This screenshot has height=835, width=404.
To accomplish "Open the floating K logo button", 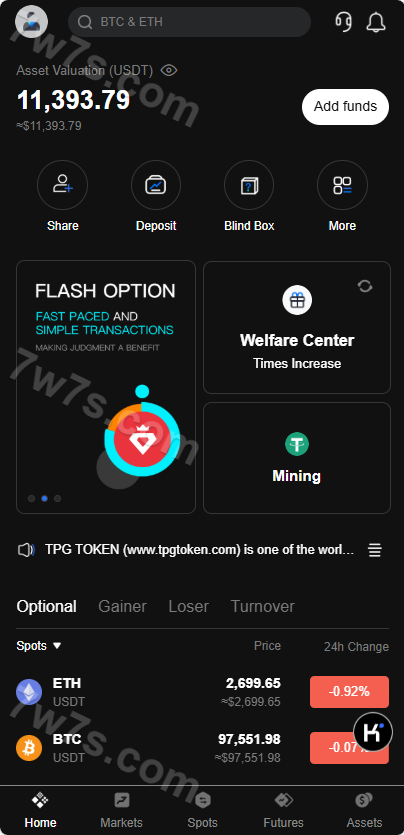I will 373,732.
